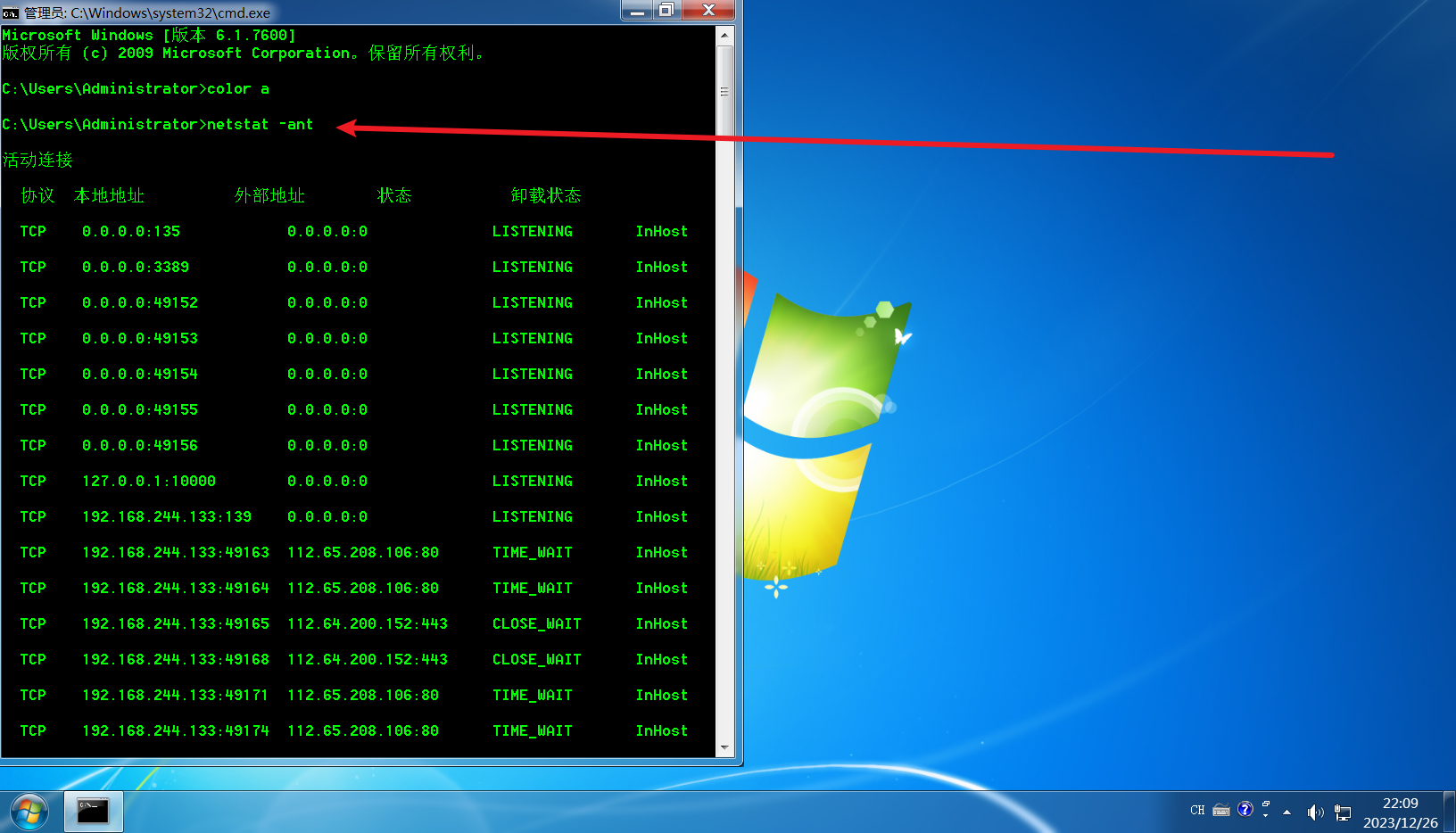
Task: Click the scrollbar down arrow in cmd
Action: tap(724, 748)
